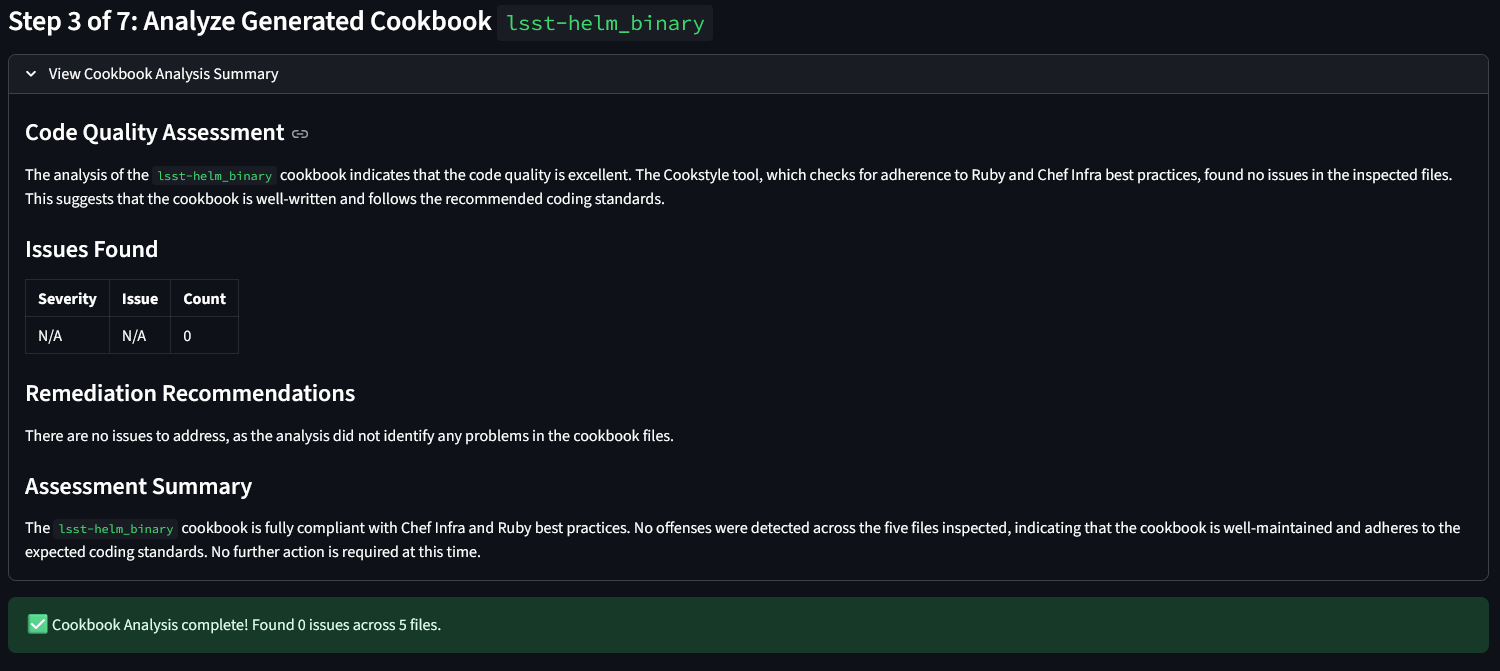Viewport: 1500px width, 671px height.
Task: Click the Code Quality Assessment heading
Action: pos(154,133)
